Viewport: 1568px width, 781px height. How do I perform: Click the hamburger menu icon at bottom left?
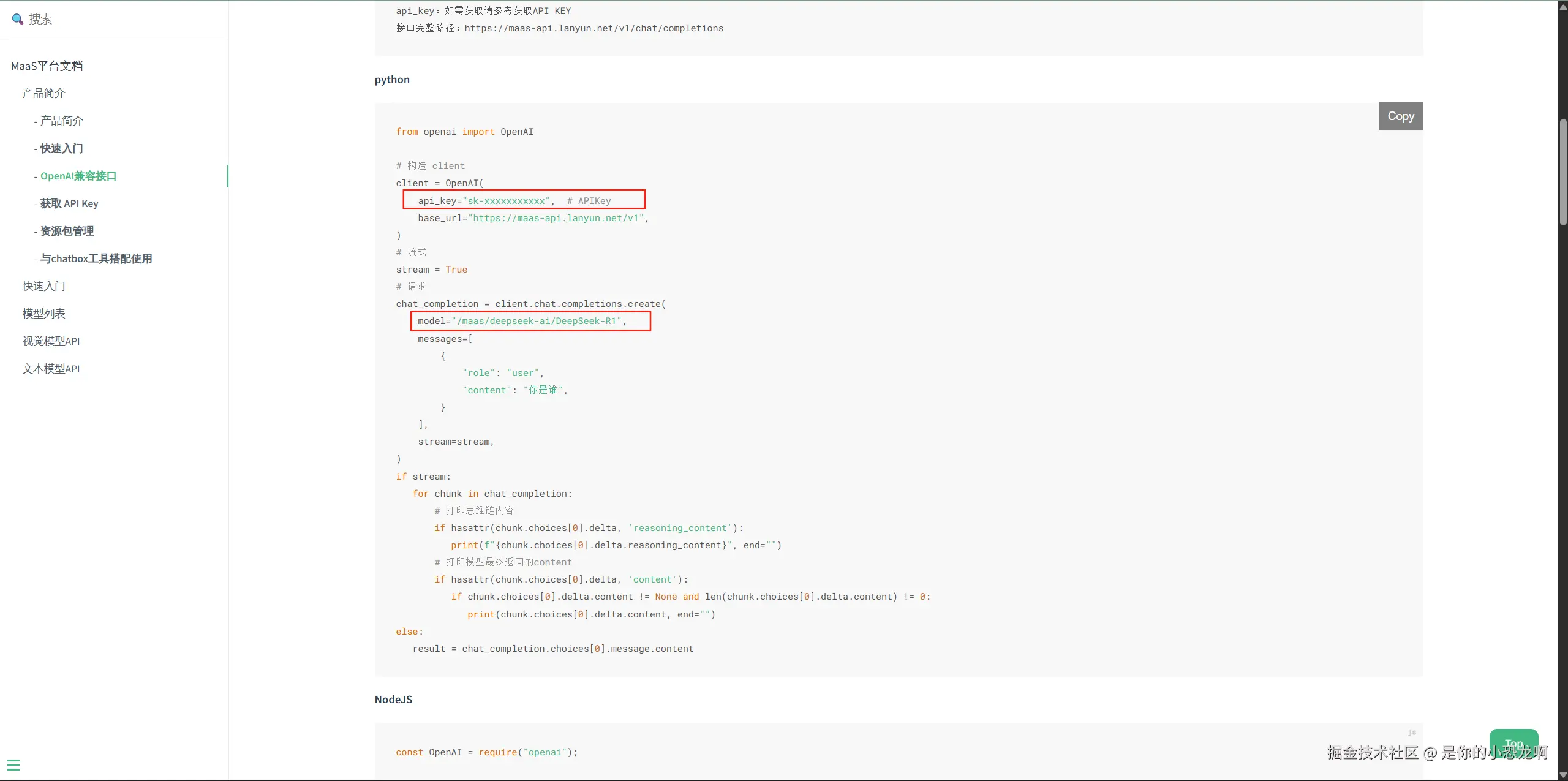click(13, 765)
